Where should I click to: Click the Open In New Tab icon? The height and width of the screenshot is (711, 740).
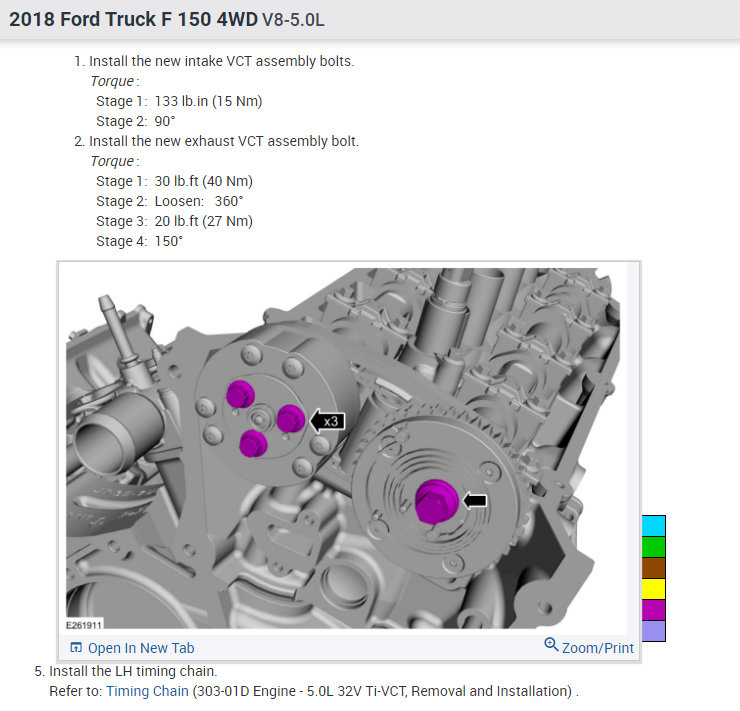pos(76,647)
